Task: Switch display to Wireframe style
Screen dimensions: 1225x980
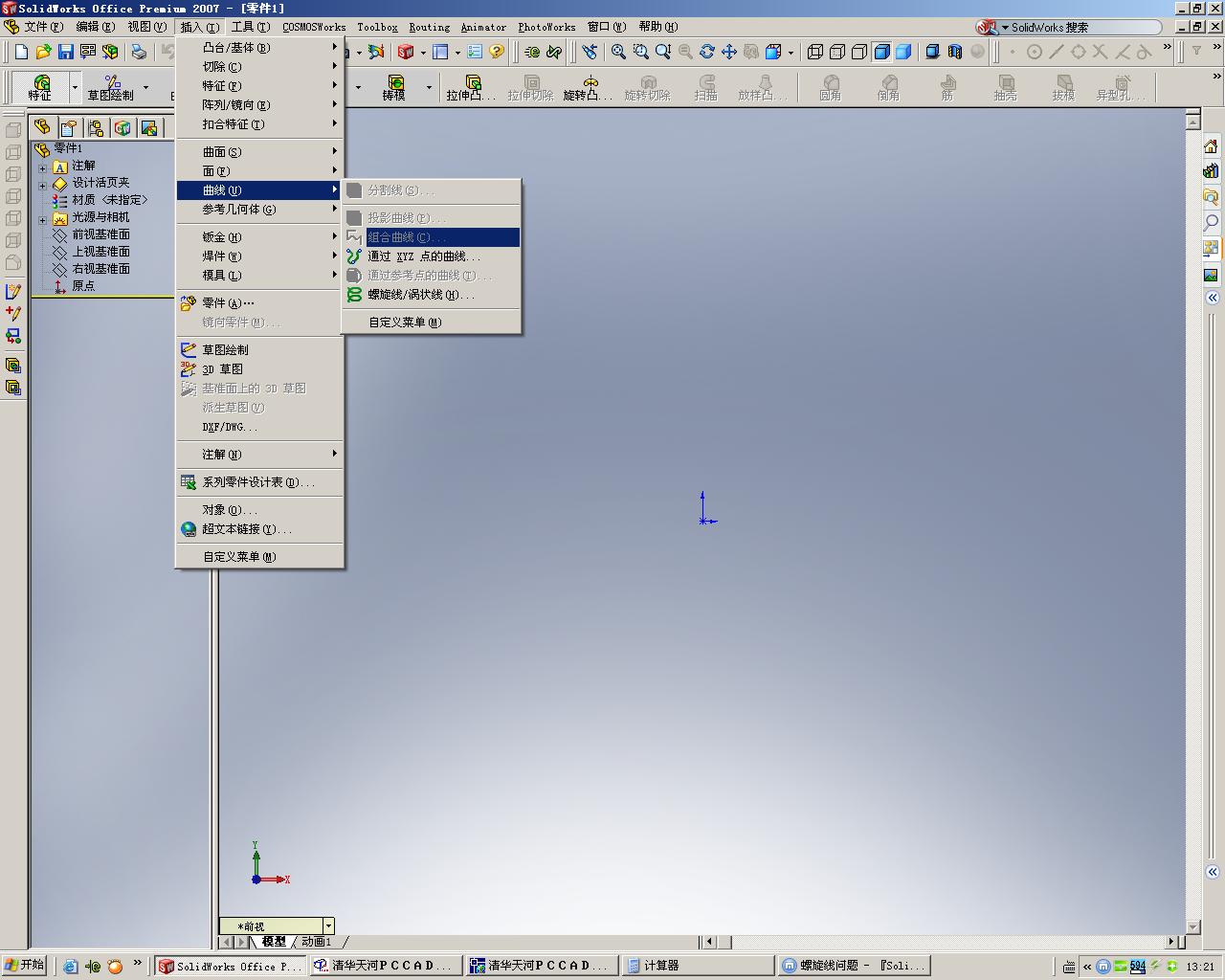Action: point(815,52)
